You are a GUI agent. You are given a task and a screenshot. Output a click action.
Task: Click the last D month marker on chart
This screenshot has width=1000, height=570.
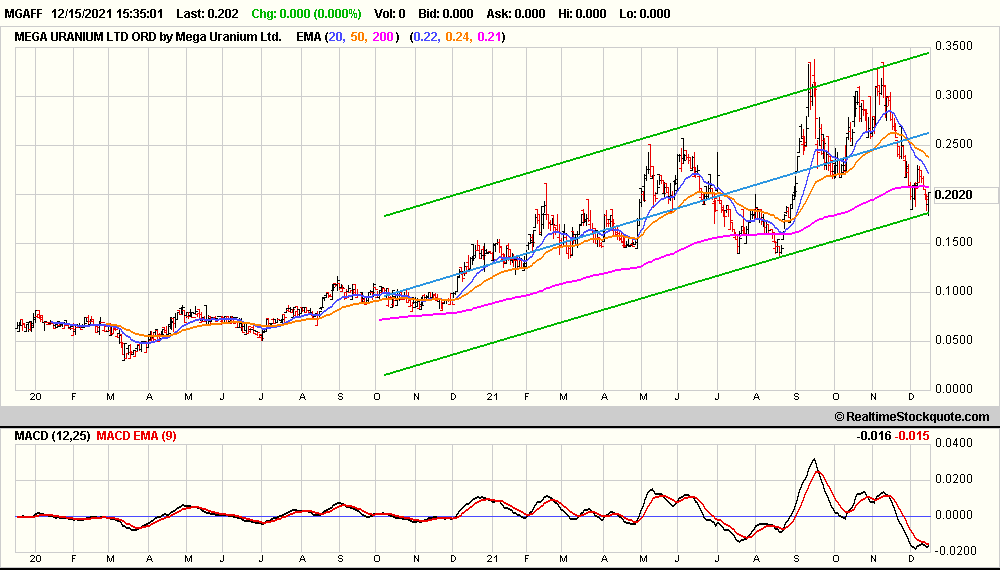coord(912,397)
